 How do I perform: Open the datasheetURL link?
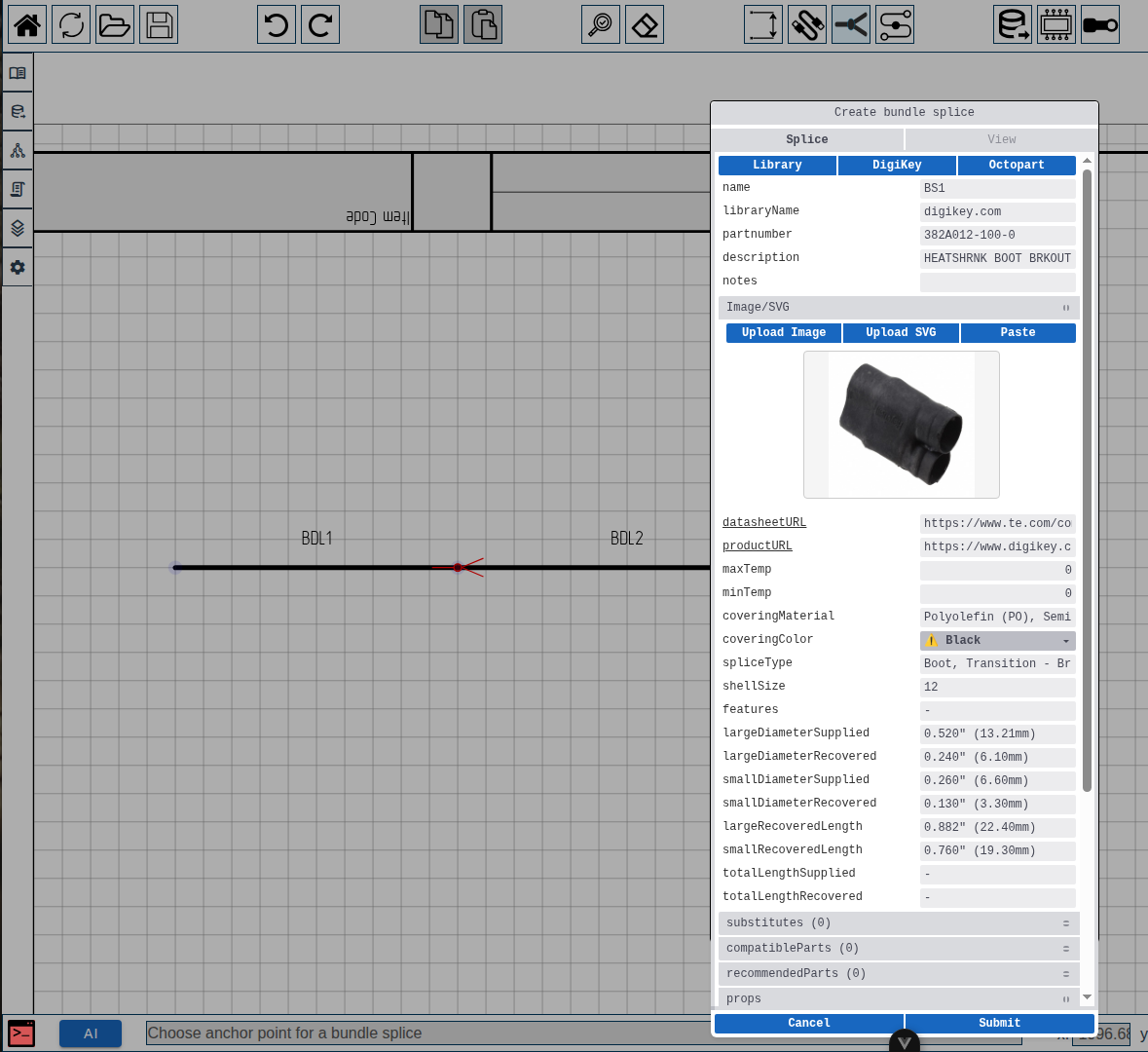763,522
